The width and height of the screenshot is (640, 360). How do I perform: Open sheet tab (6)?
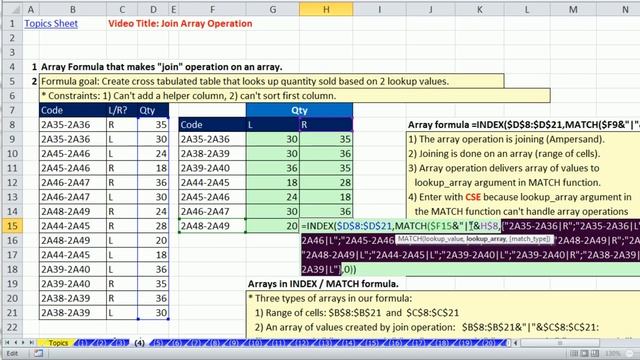pos(176,343)
